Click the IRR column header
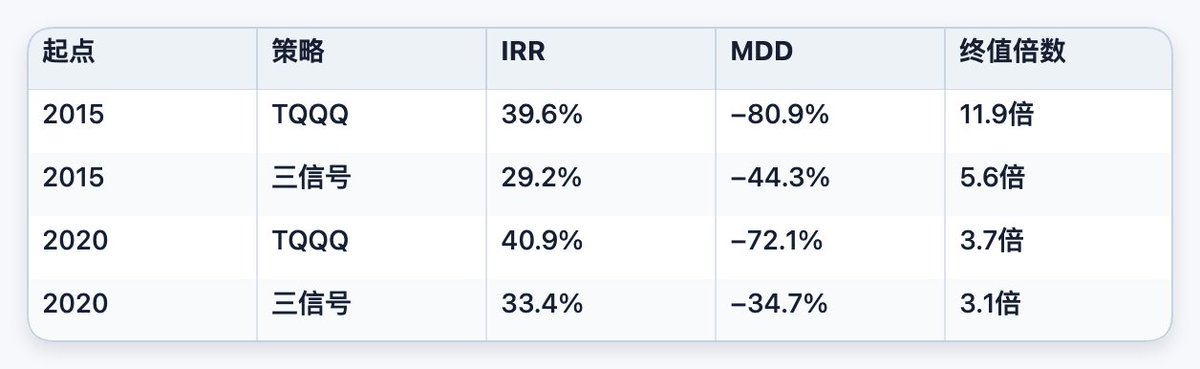This screenshot has width=1200, height=369. click(523, 53)
